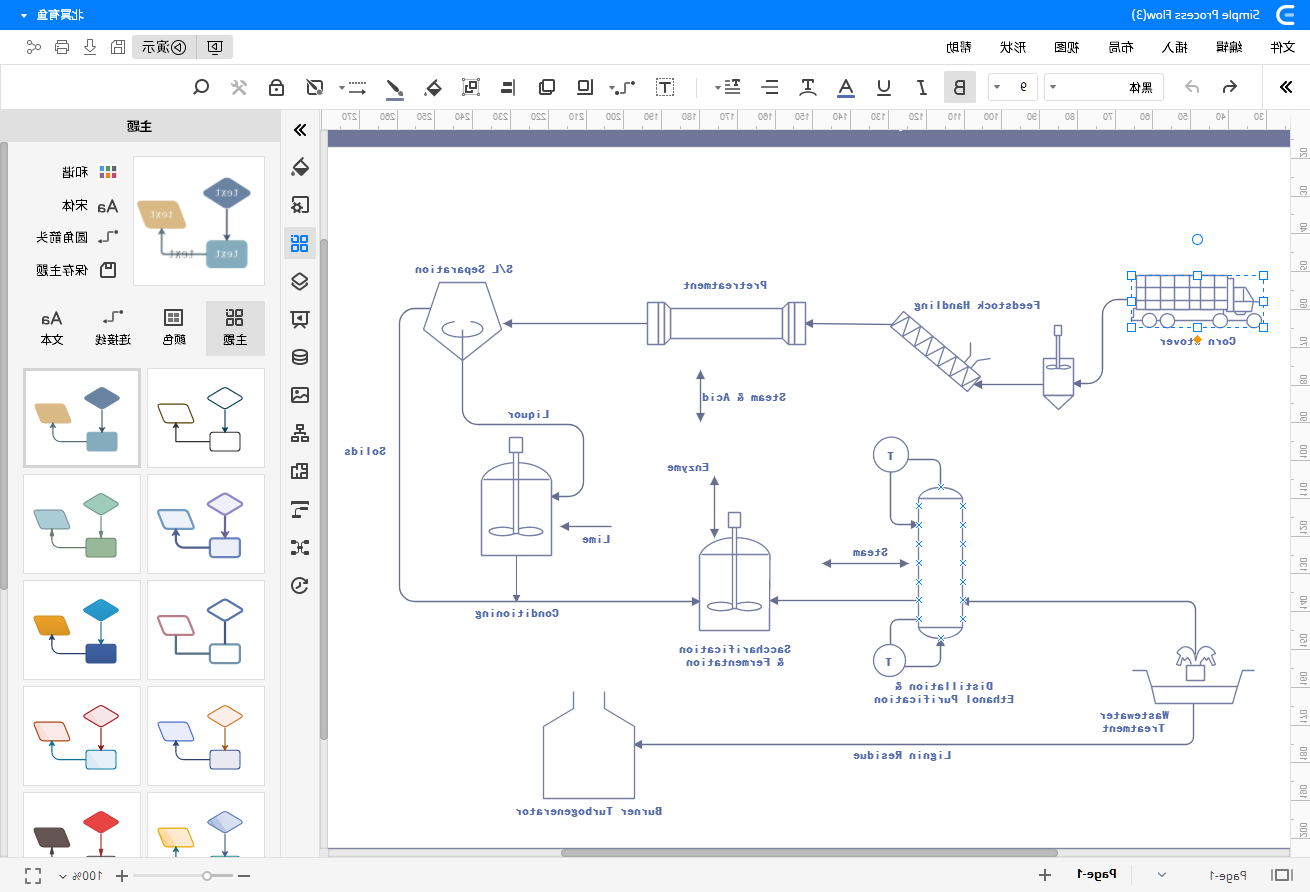1310x892 pixels.
Task: Select the Page-1 tab at bottom
Action: tap(1097, 875)
